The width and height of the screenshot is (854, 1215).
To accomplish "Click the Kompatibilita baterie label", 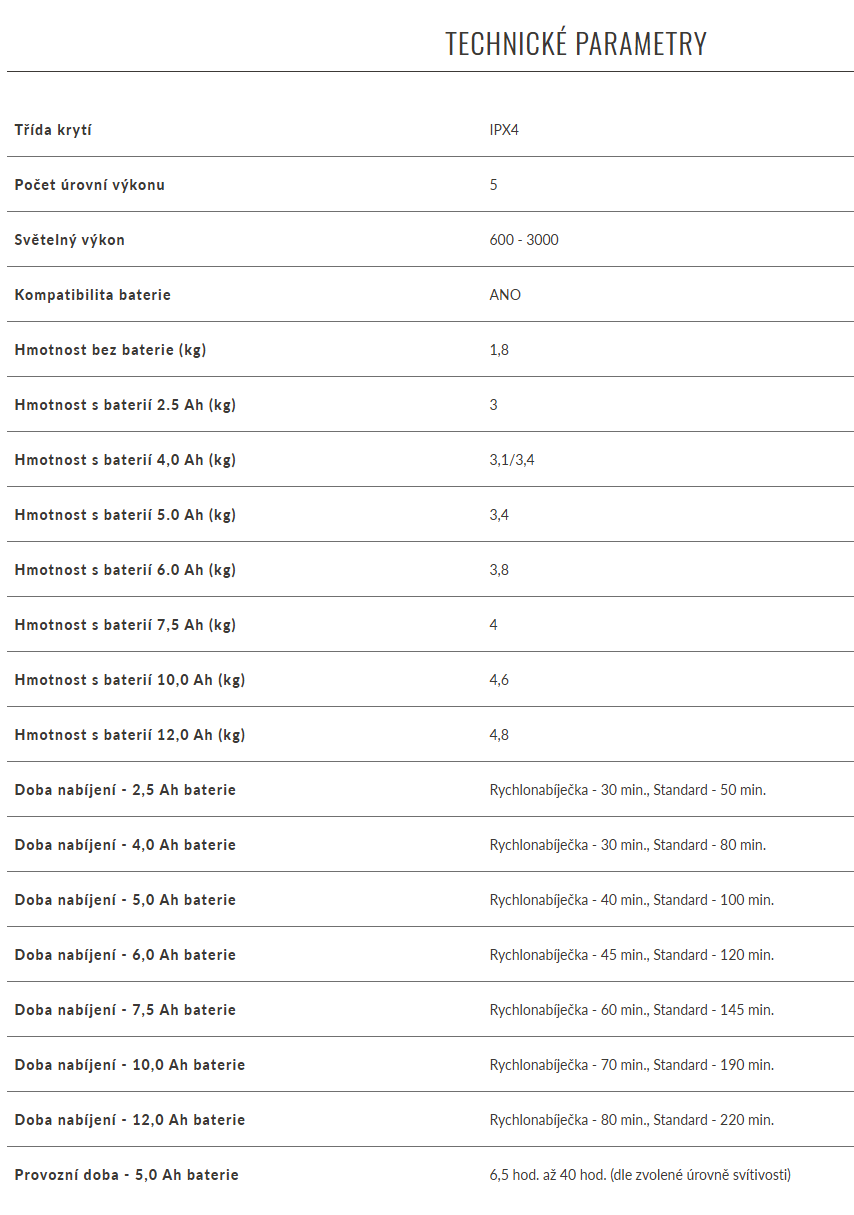I will coord(93,295).
